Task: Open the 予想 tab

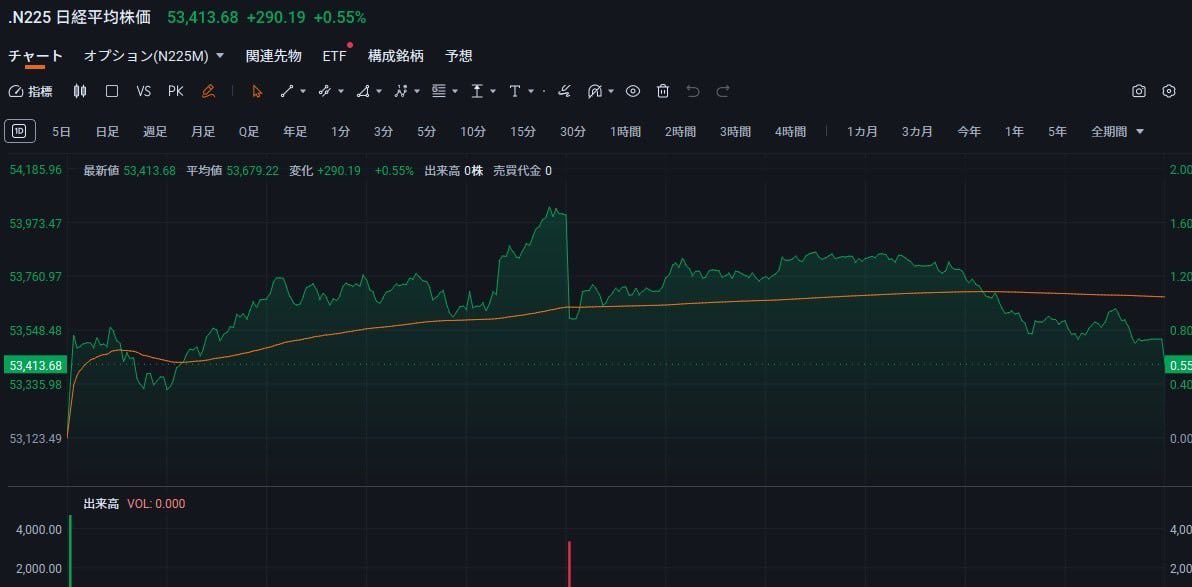Action: [x=459, y=56]
